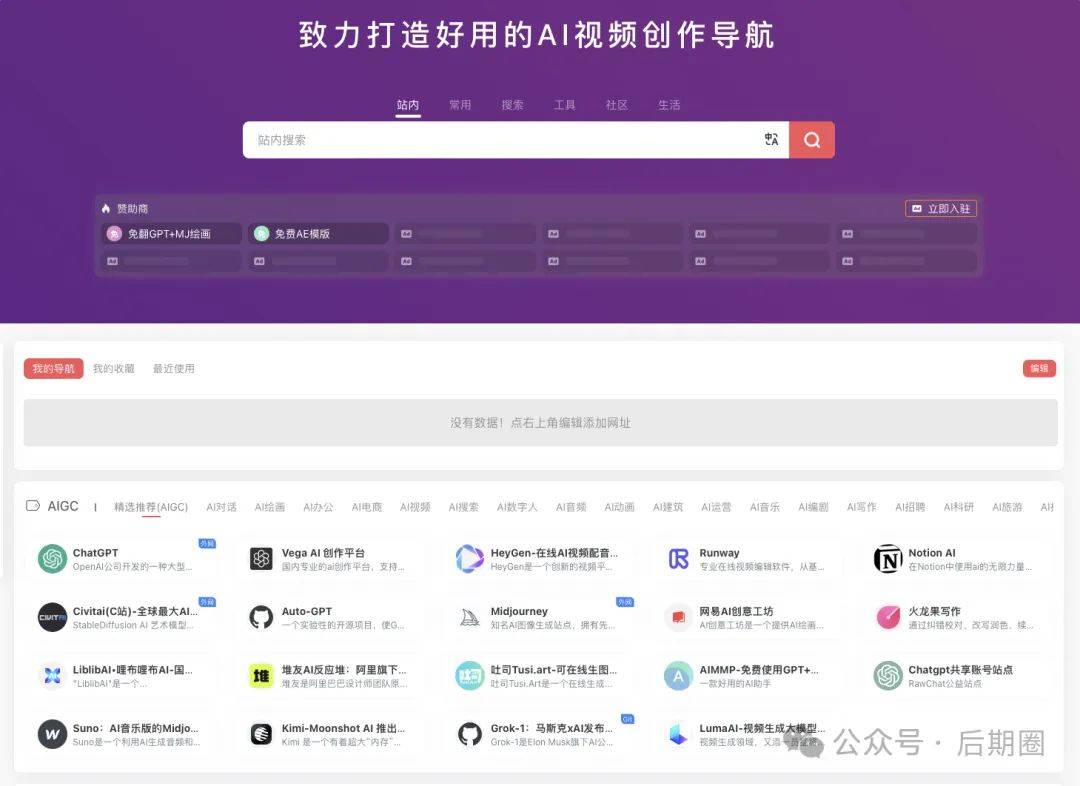Switch to 我的收藏 tab
The image size is (1080, 786).
(x=114, y=369)
